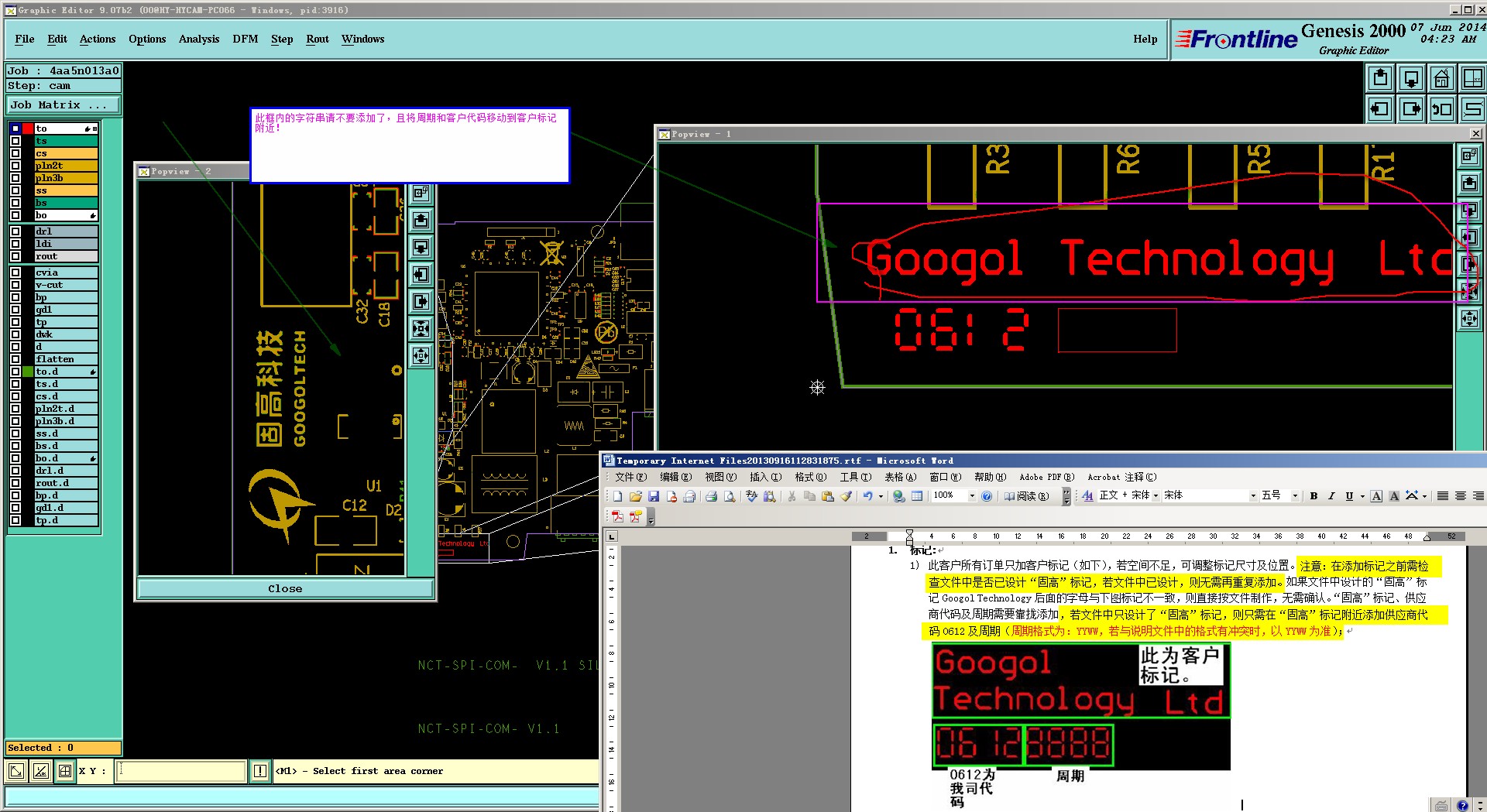Click the undo-zoom previous view icon
The height and width of the screenshot is (812, 1487).
(x=1441, y=109)
